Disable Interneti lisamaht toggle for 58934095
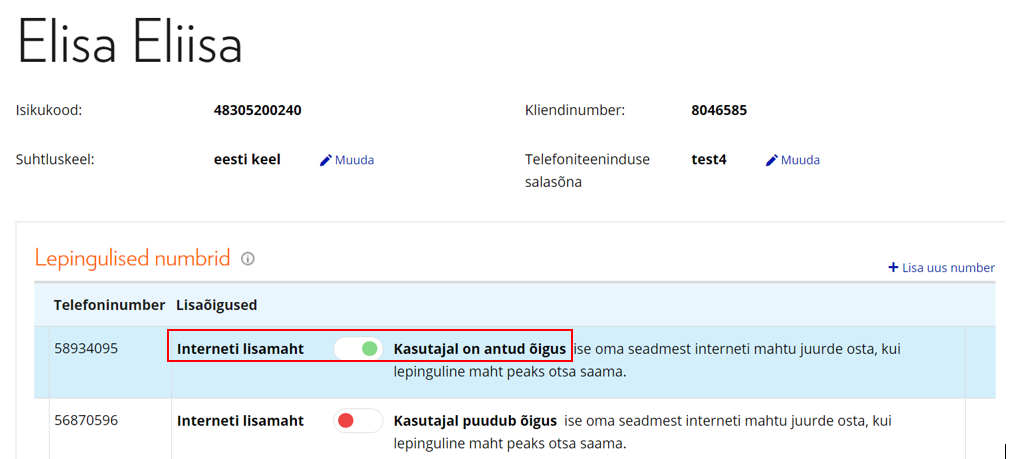The image size is (1009, 459). 358,349
